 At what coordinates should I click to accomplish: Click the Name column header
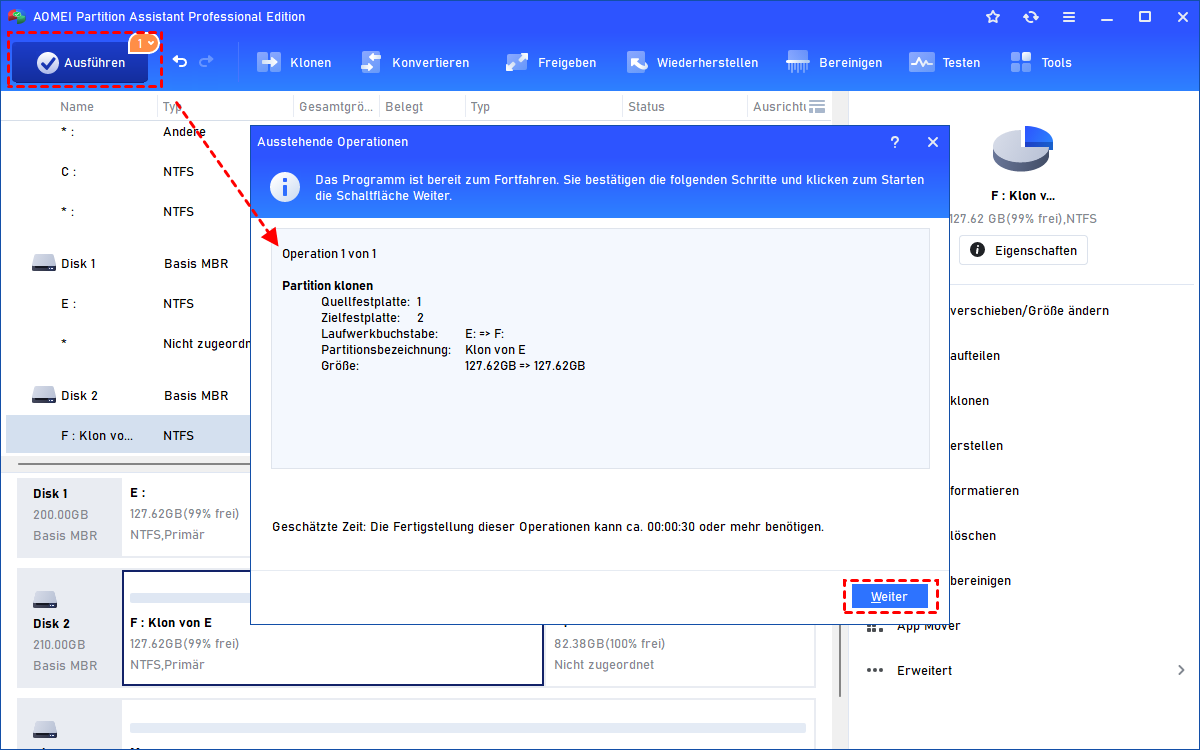point(77,107)
